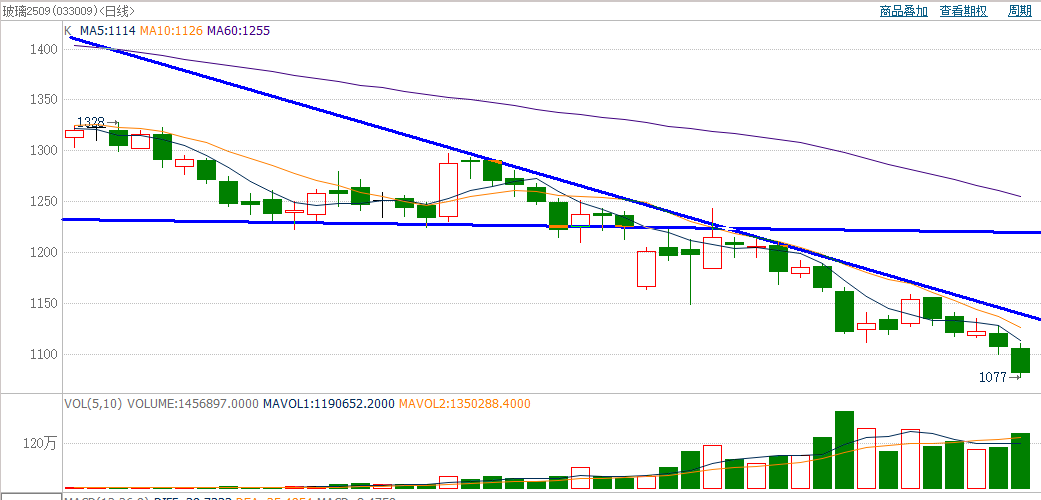
Task: Click the 1400 price axis label
Action: point(44,49)
